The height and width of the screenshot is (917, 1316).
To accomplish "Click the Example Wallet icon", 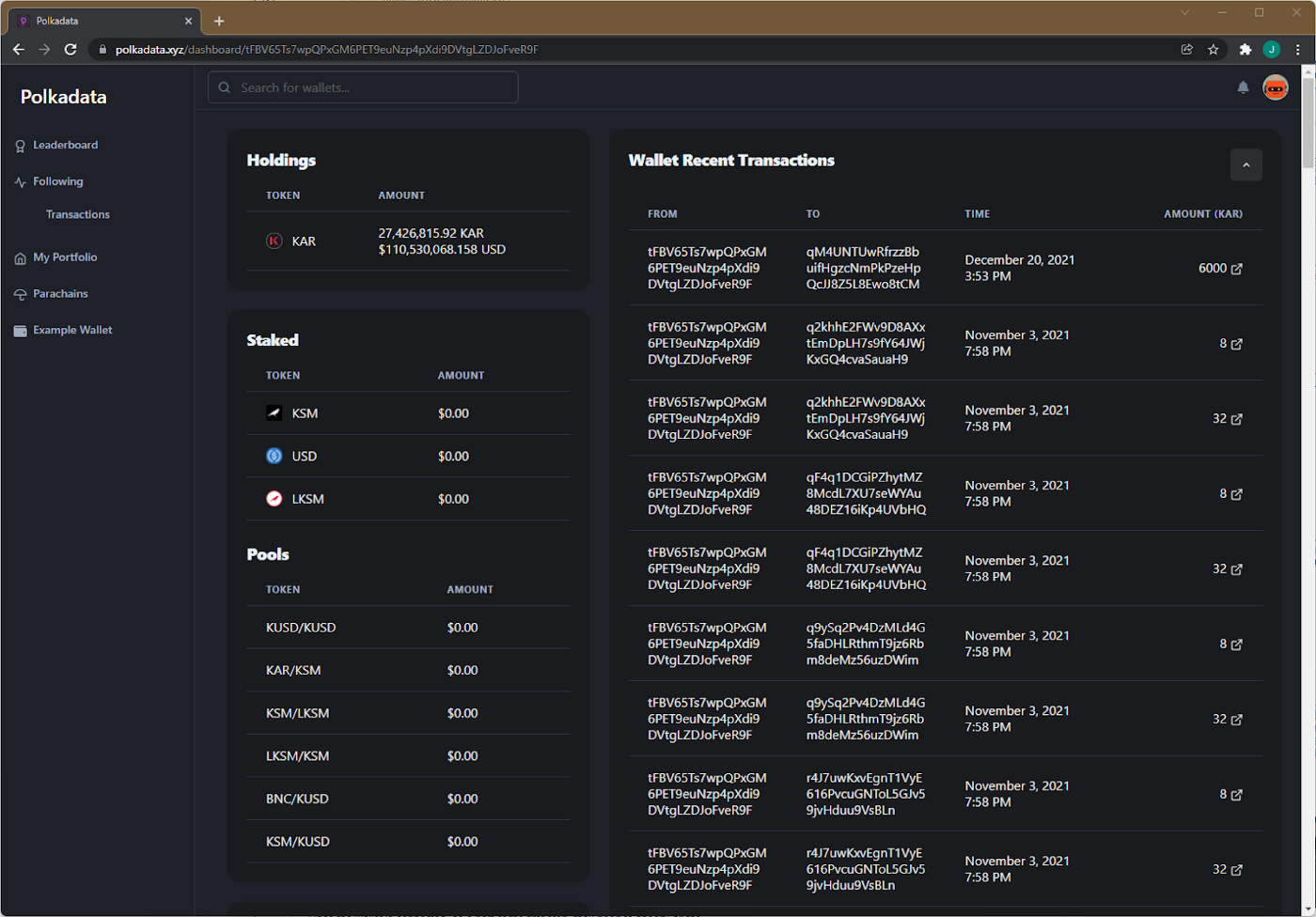I will tap(20, 331).
